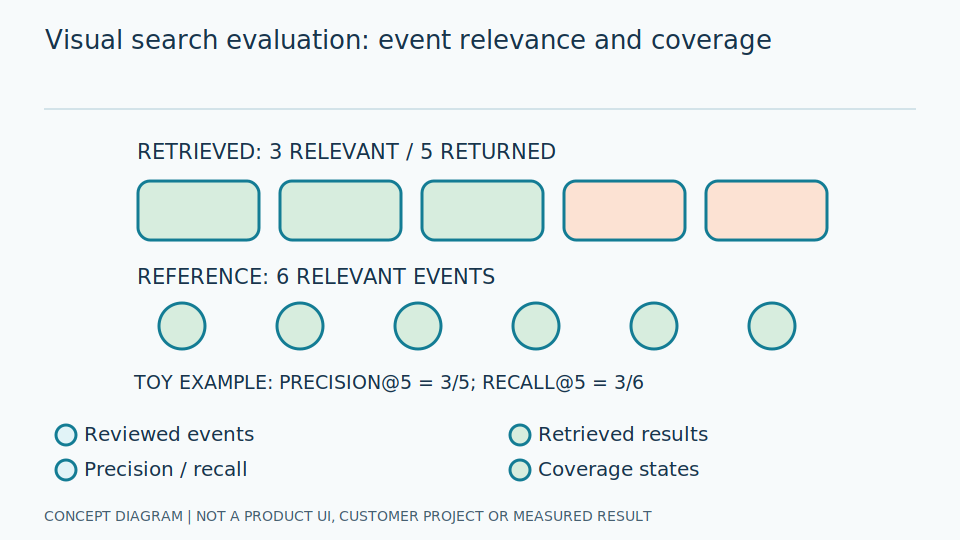Image resolution: width=960 pixels, height=540 pixels.
Task: Select the first peach irrelevant result box
Action: 624,211
